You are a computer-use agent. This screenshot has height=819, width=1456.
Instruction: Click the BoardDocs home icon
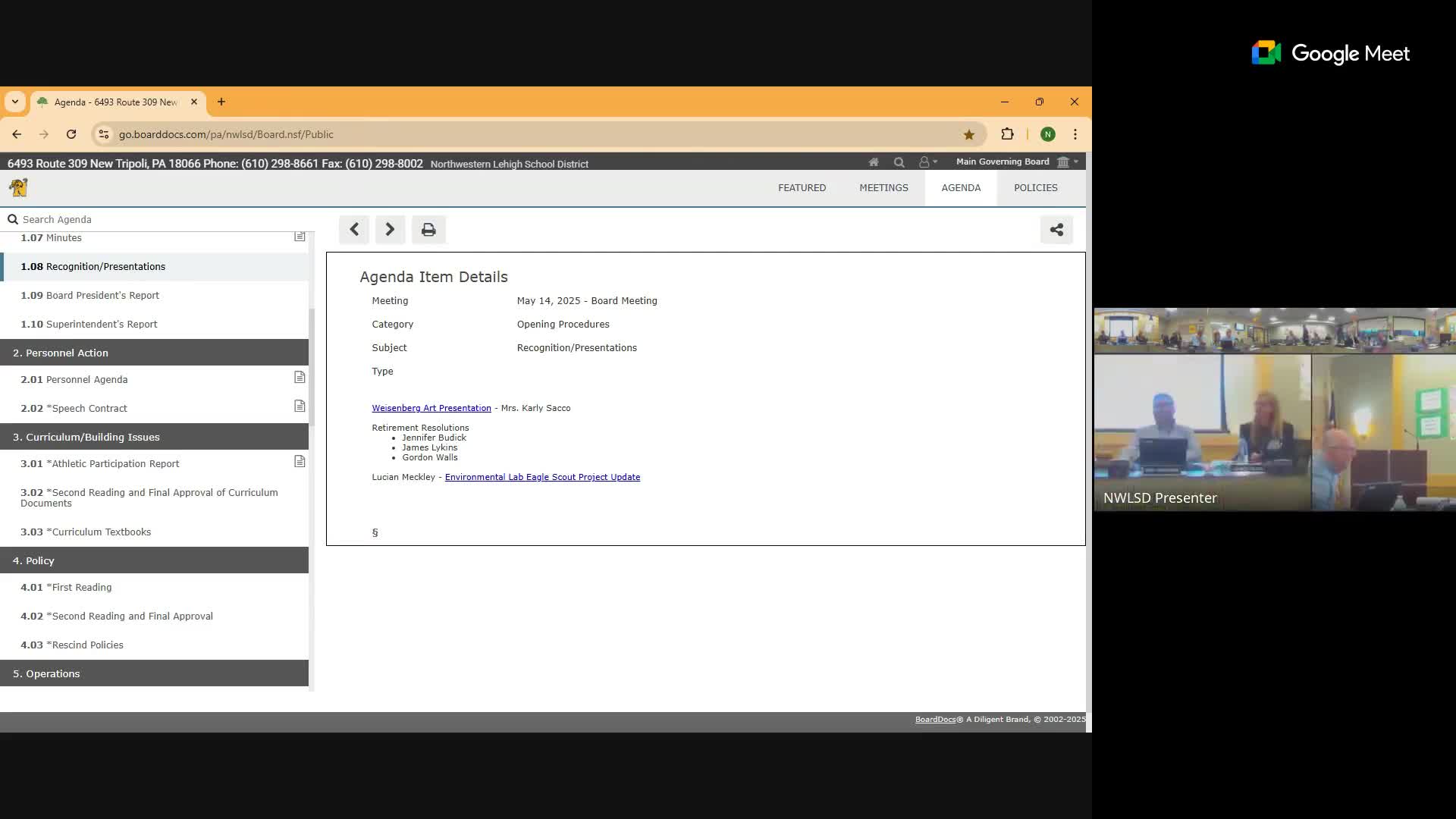[874, 162]
